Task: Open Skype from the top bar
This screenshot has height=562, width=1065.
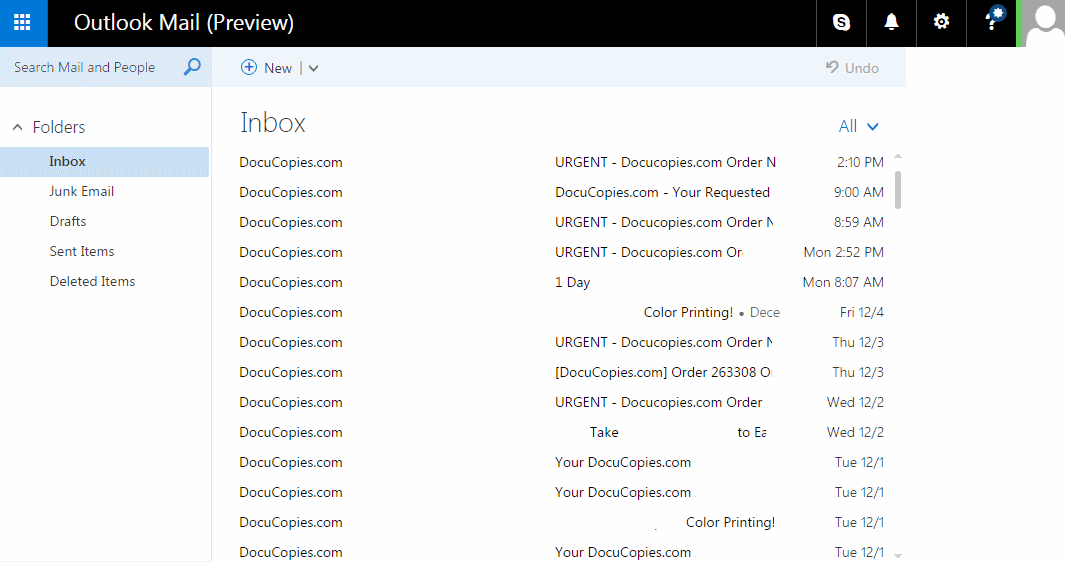Action: click(841, 22)
